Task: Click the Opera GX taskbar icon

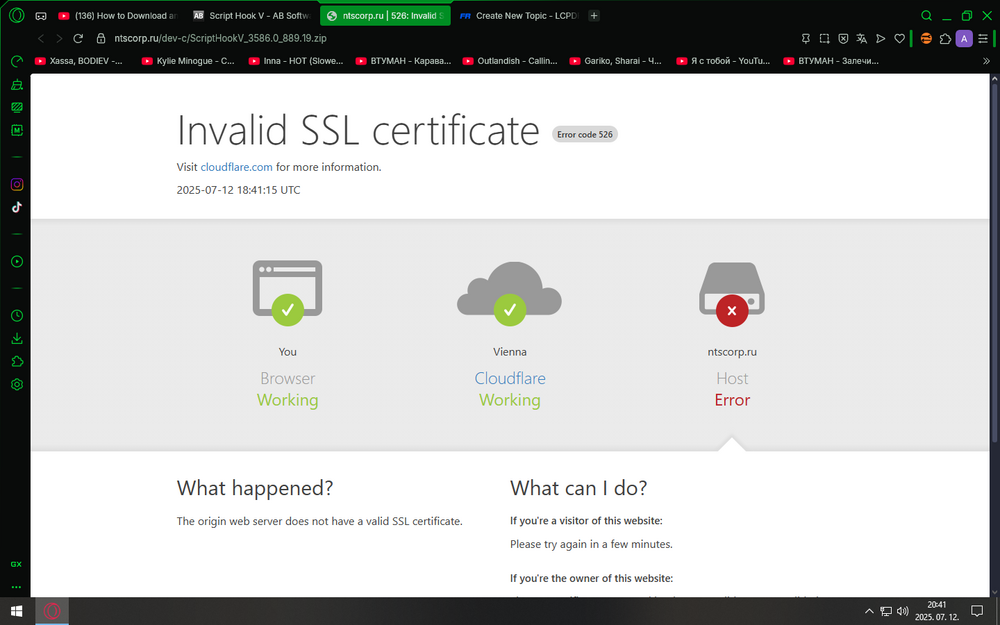Action: 52,612
